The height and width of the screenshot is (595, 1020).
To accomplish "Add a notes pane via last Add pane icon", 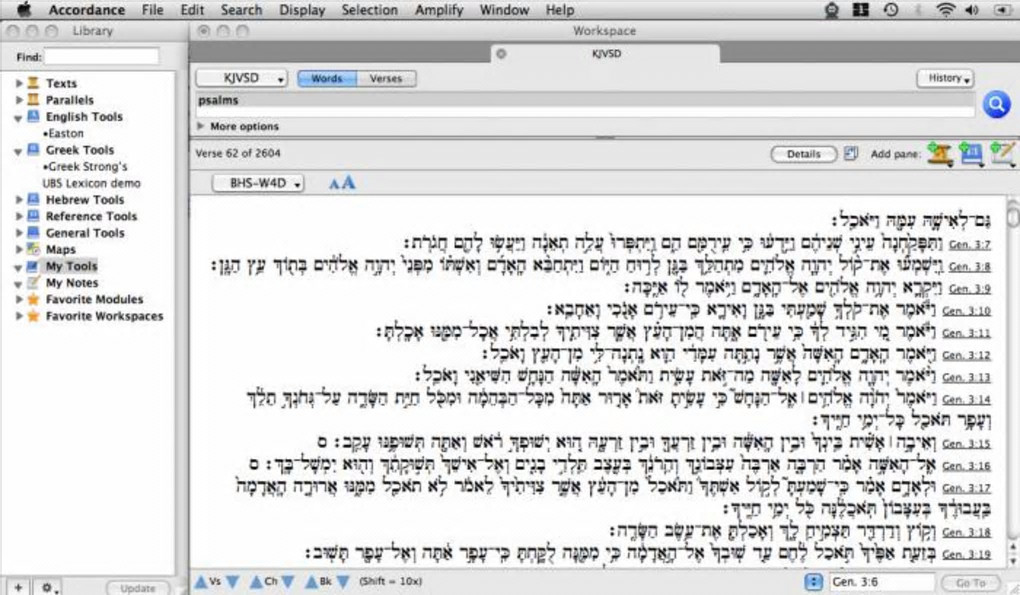I will point(1002,154).
